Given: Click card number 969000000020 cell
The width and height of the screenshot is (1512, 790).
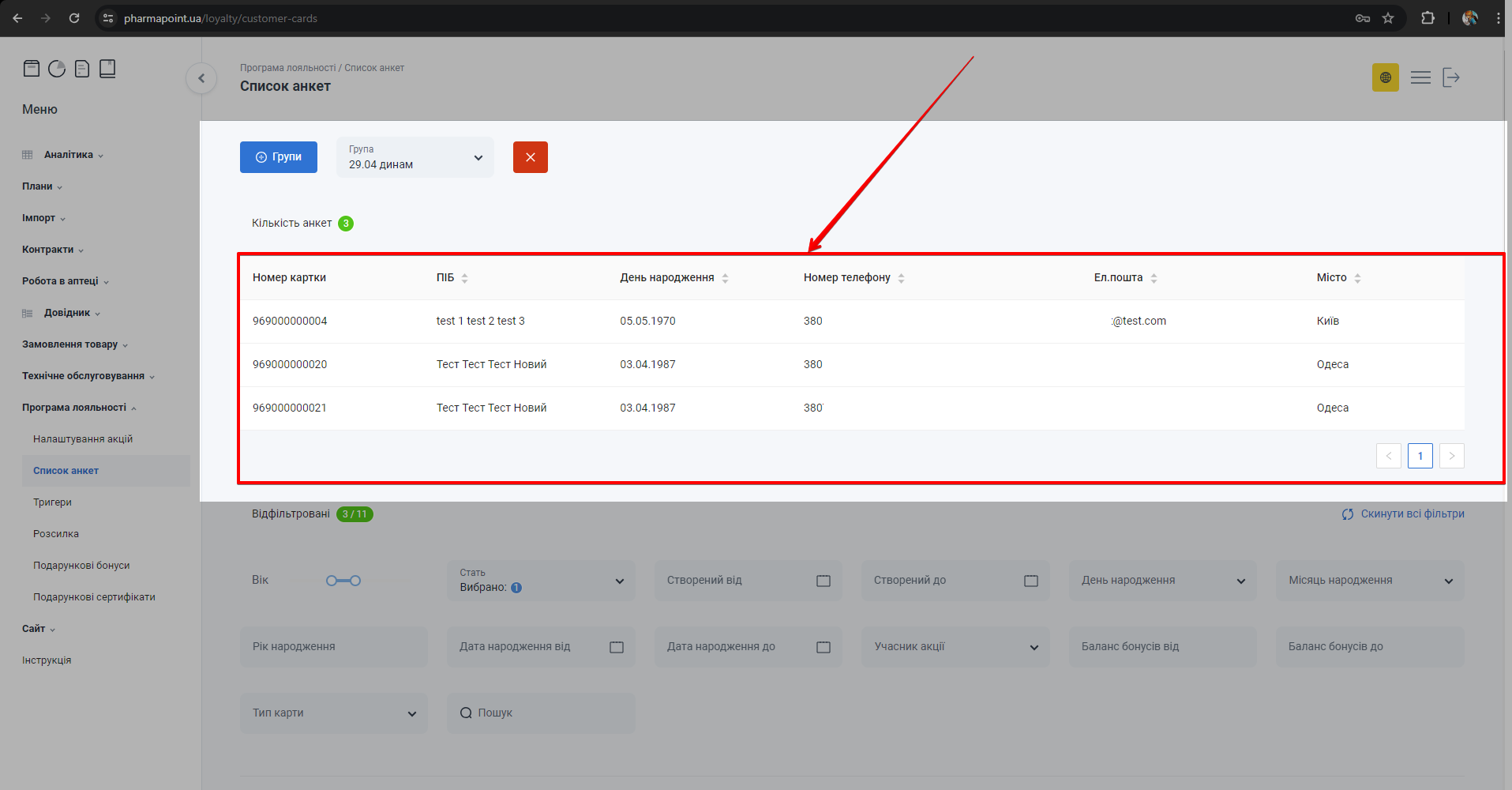Looking at the screenshot, I should click(290, 365).
